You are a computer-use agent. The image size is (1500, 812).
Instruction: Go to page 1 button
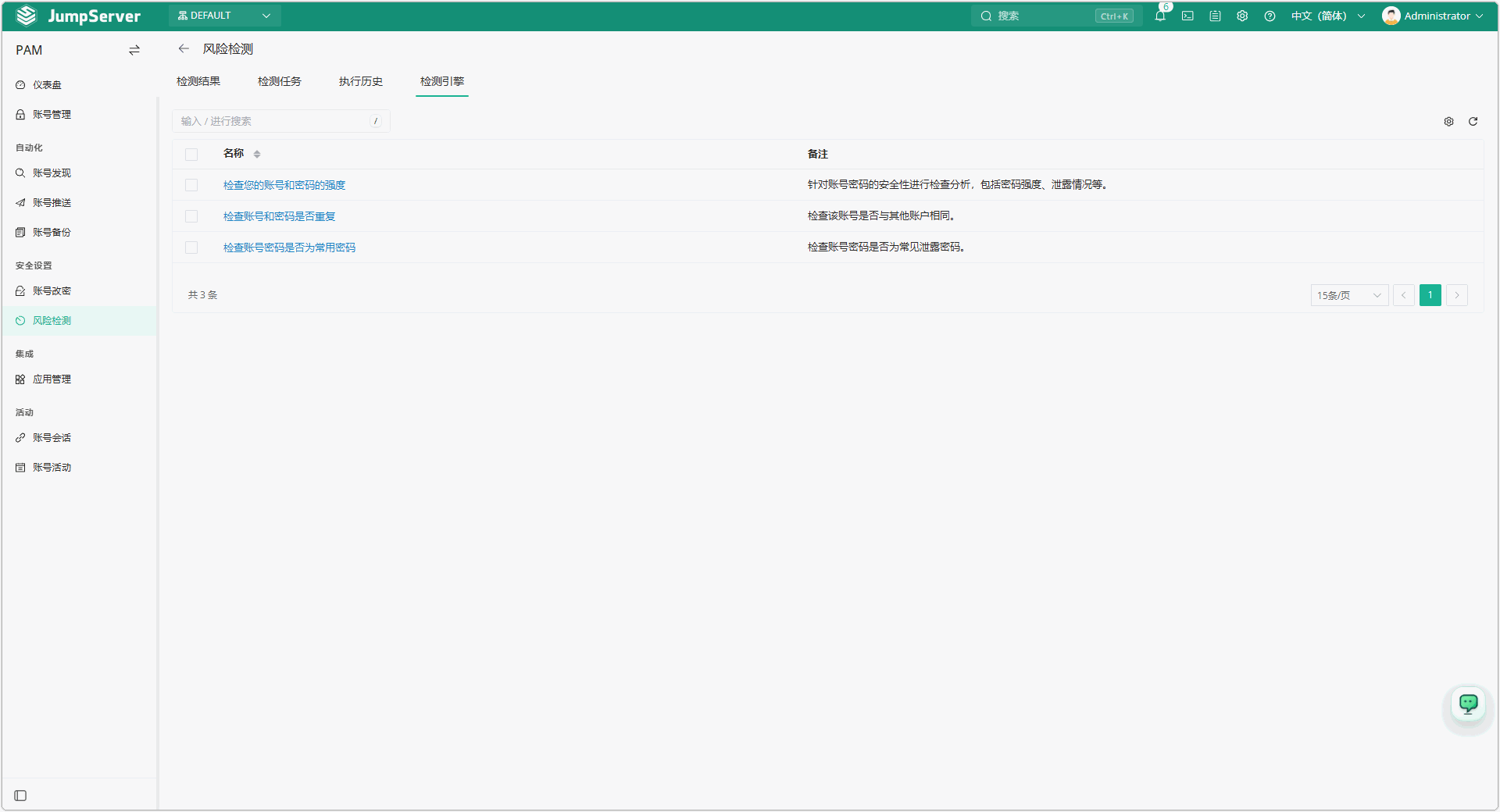pos(1430,295)
